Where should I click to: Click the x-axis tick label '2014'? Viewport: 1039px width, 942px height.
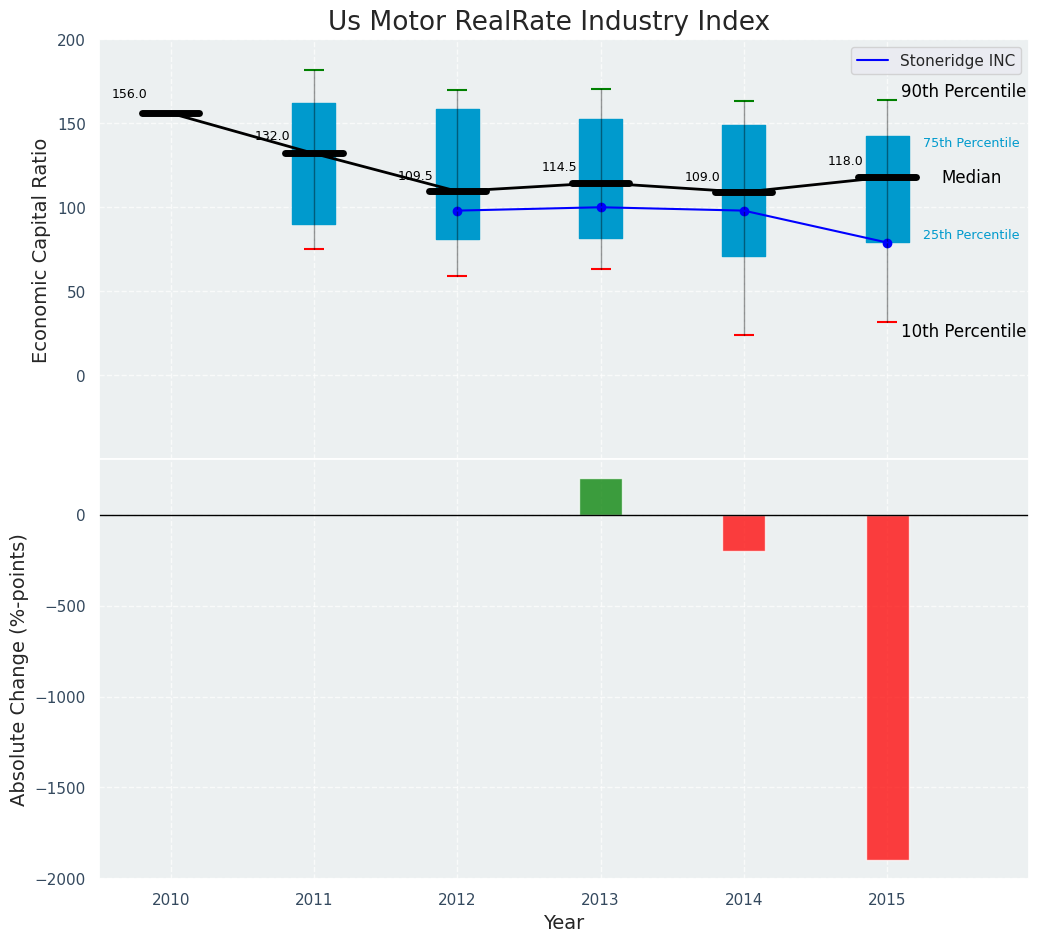[x=743, y=900]
